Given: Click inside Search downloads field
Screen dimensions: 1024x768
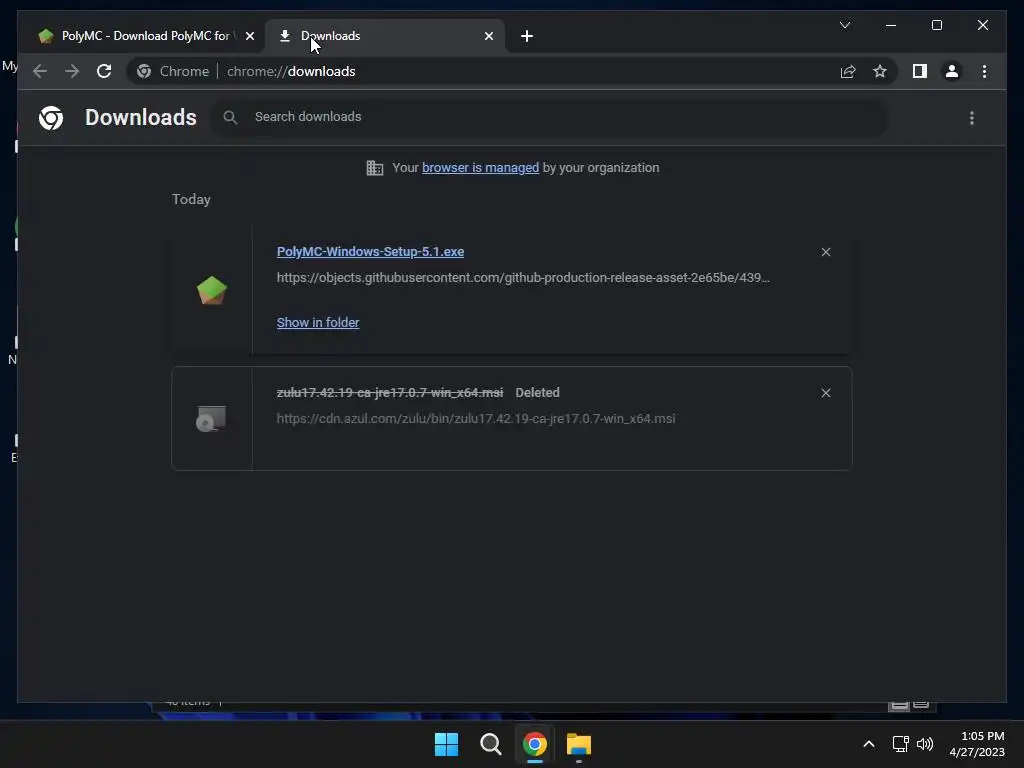Looking at the screenshot, I should [549, 117].
